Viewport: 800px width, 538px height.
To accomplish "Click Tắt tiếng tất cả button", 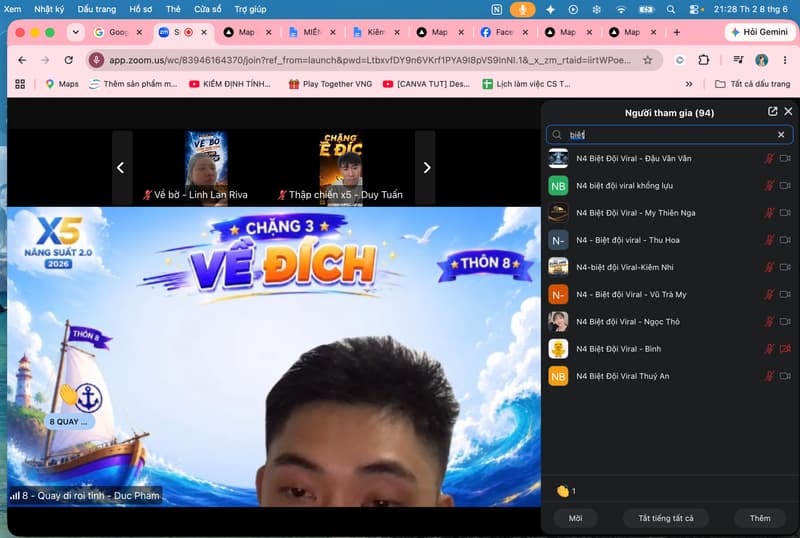I will 666,518.
